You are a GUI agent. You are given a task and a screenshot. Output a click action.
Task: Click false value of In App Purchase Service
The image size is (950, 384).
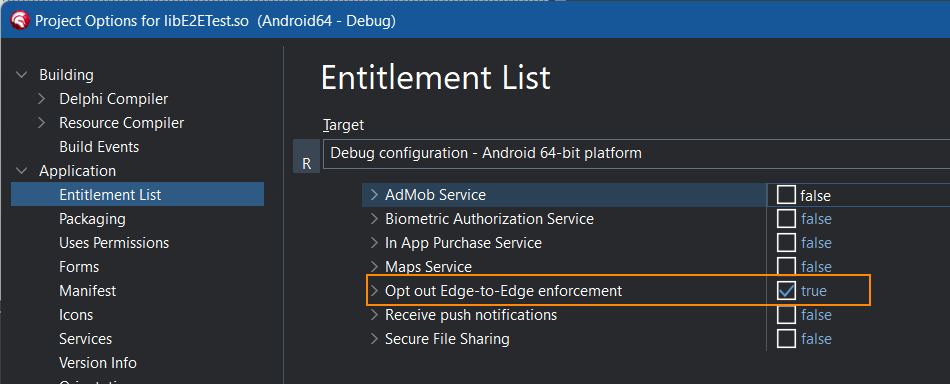click(x=816, y=243)
